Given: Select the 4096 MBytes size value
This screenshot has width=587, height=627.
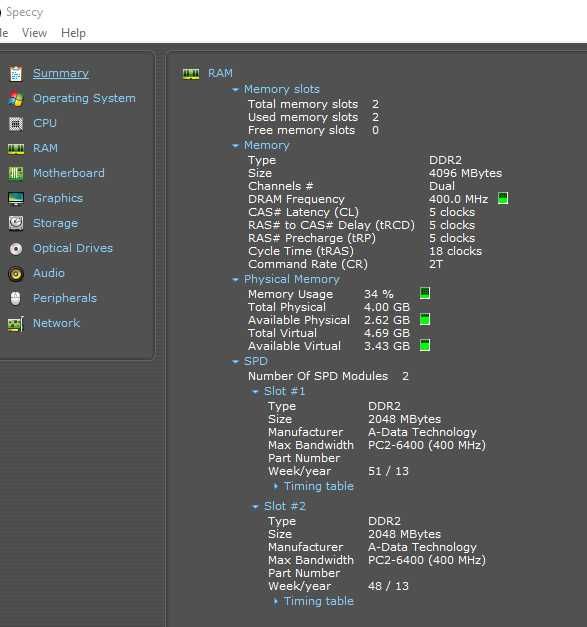Looking at the screenshot, I should [465, 173].
